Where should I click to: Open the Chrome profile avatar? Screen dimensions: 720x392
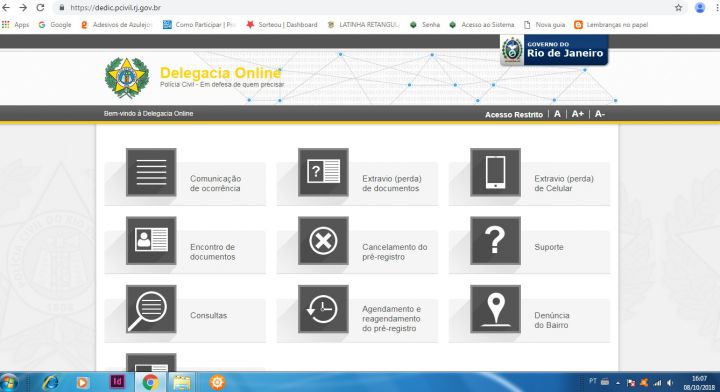[700, 8]
